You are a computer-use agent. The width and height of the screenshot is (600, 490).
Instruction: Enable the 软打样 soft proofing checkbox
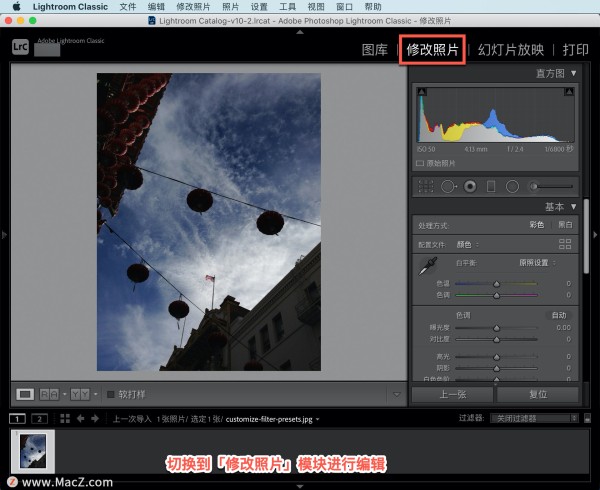pyautogui.click(x=111, y=394)
